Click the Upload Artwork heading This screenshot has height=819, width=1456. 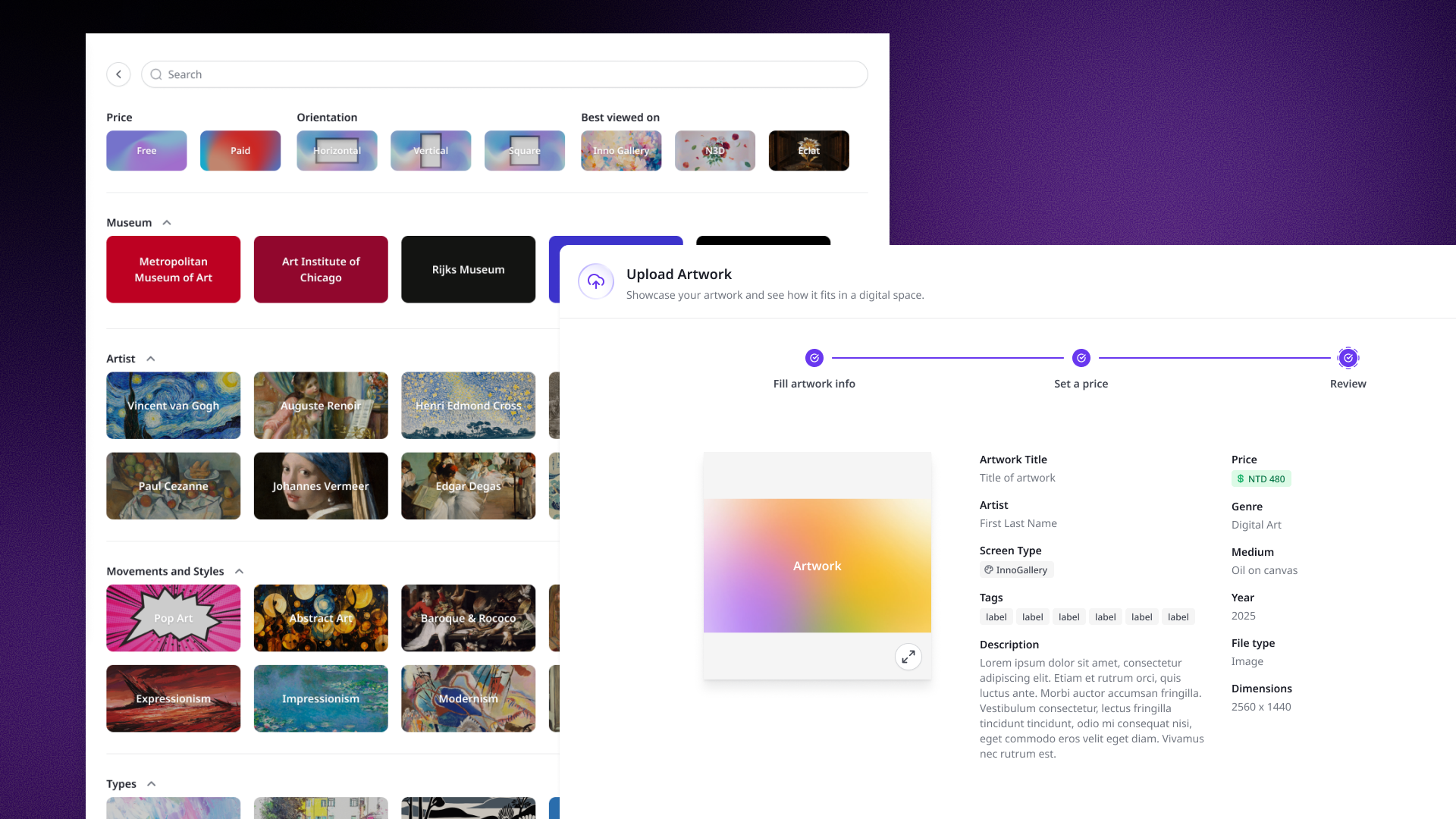679,275
